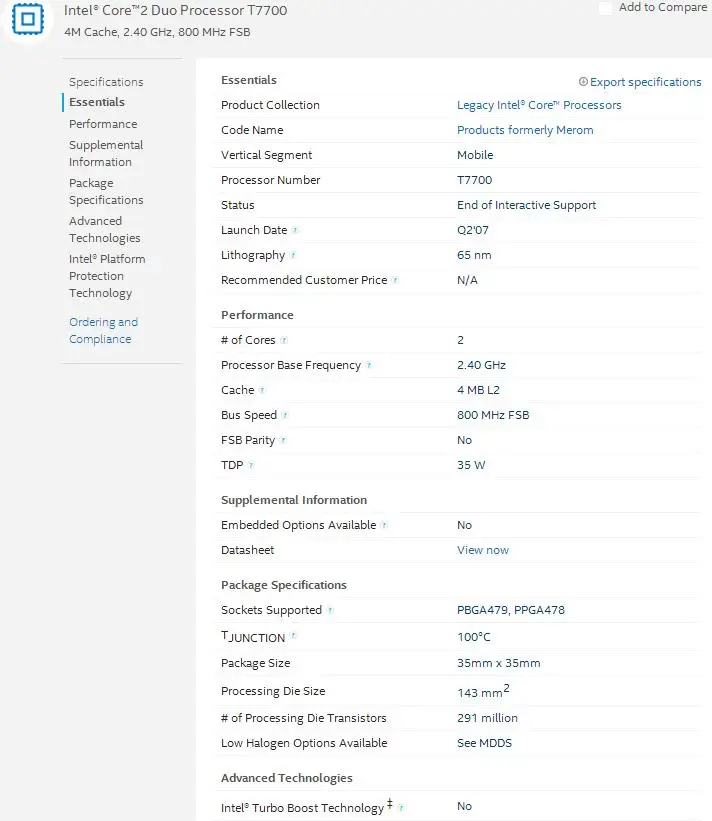Open Products formerly Merom link
The image size is (712, 821).
pos(525,130)
